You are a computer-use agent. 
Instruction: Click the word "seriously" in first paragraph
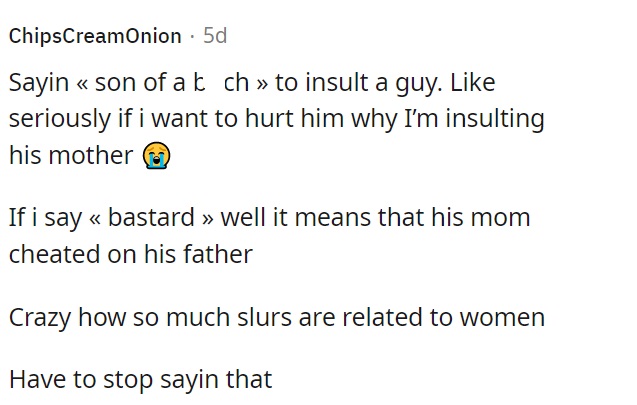point(60,119)
